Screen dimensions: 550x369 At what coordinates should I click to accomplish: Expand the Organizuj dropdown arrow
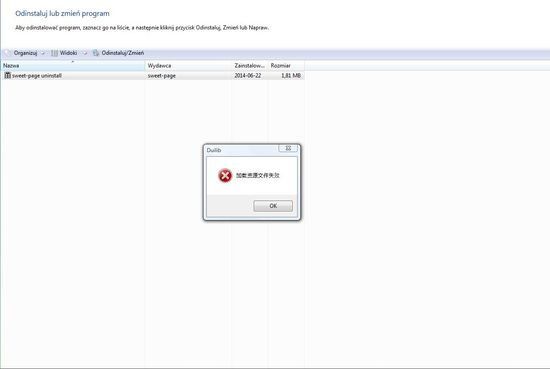pos(43,53)
